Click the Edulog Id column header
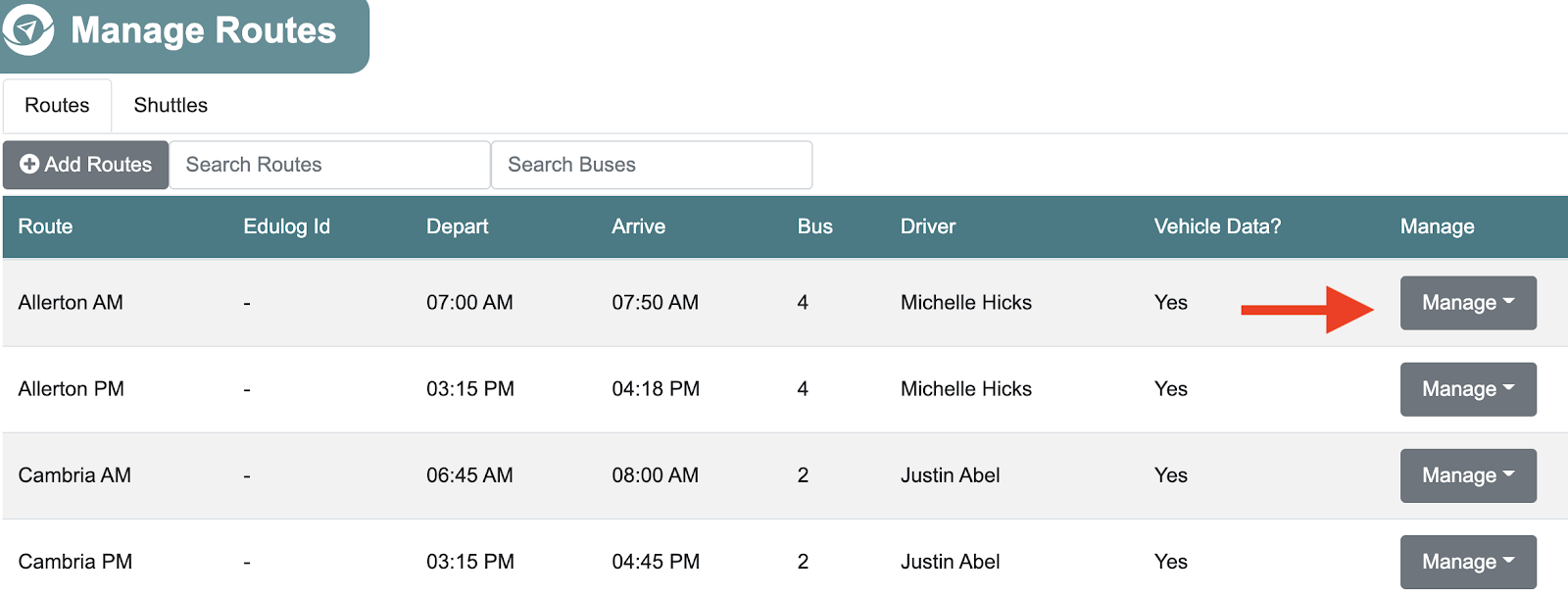The height and width of the screenshot is (597, 1568). [286, 226]
